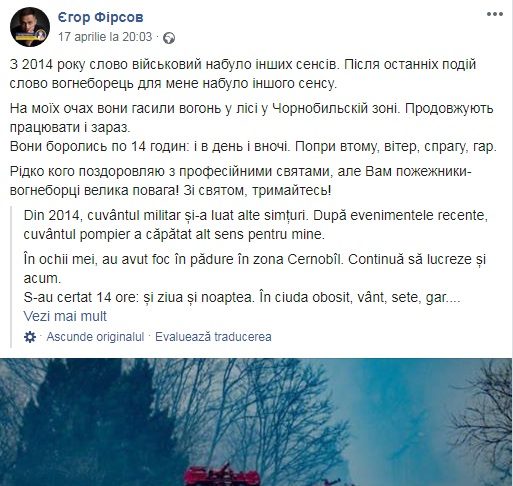Open the three-dots post options menu
The width and height of the screenshot is (513, 486).
coord(495,14)
